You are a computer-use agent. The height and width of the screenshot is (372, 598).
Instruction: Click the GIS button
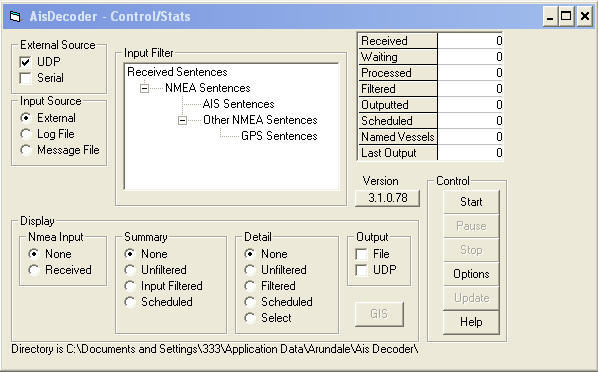point(379,314)
